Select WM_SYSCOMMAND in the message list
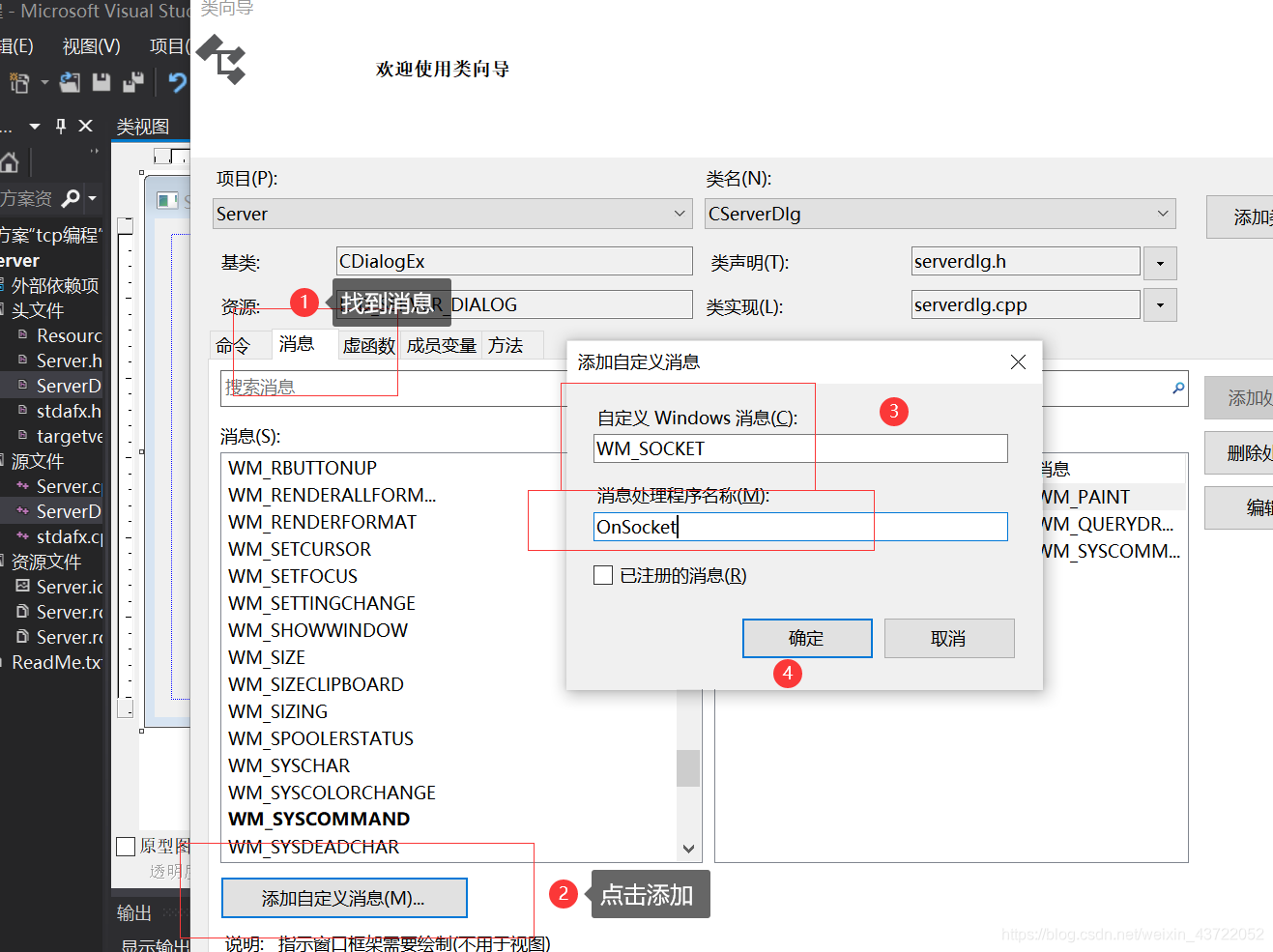 (319, 819)
